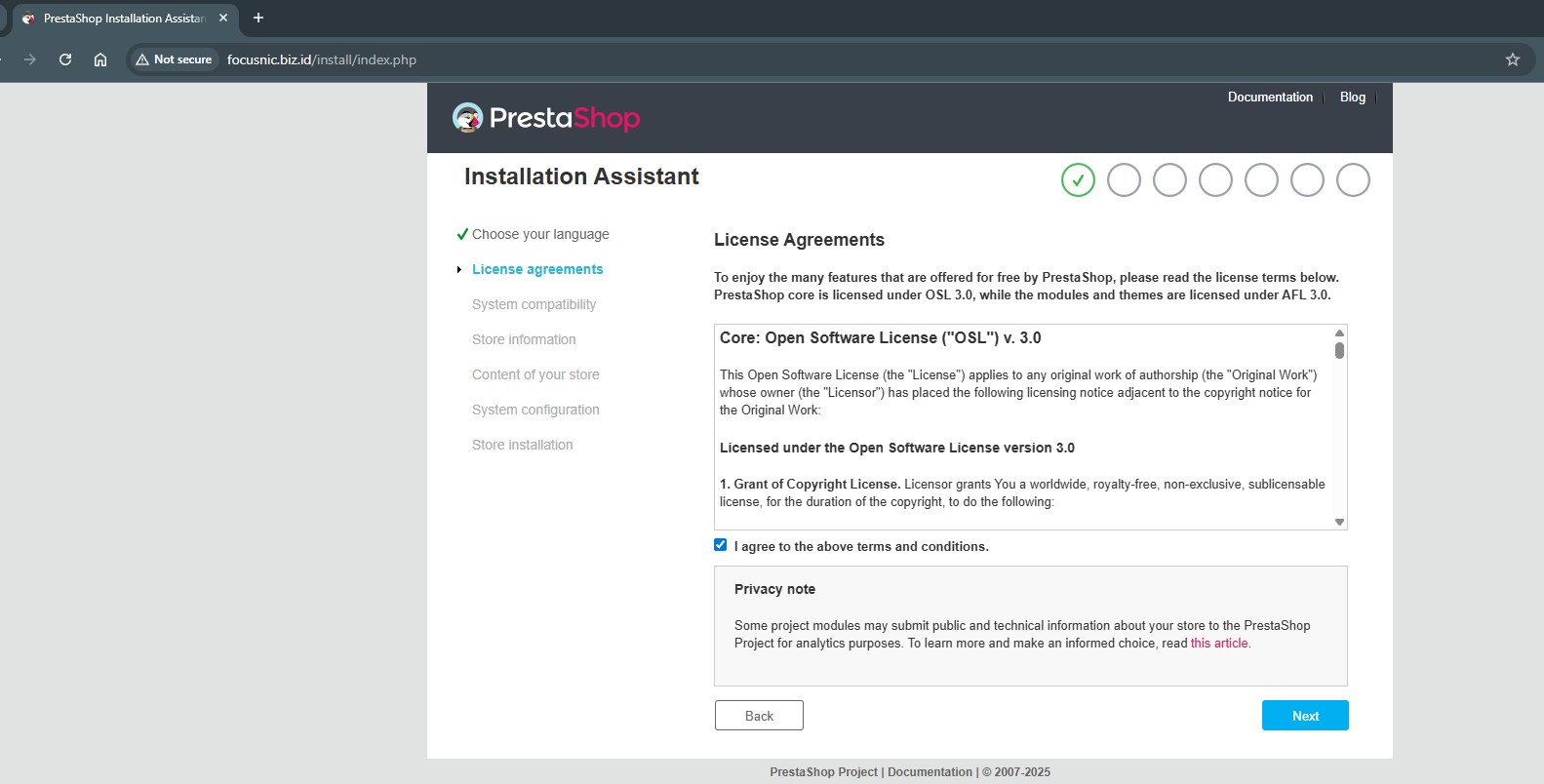
Task: Click the address bar URL field
Action: click(683, 59)
